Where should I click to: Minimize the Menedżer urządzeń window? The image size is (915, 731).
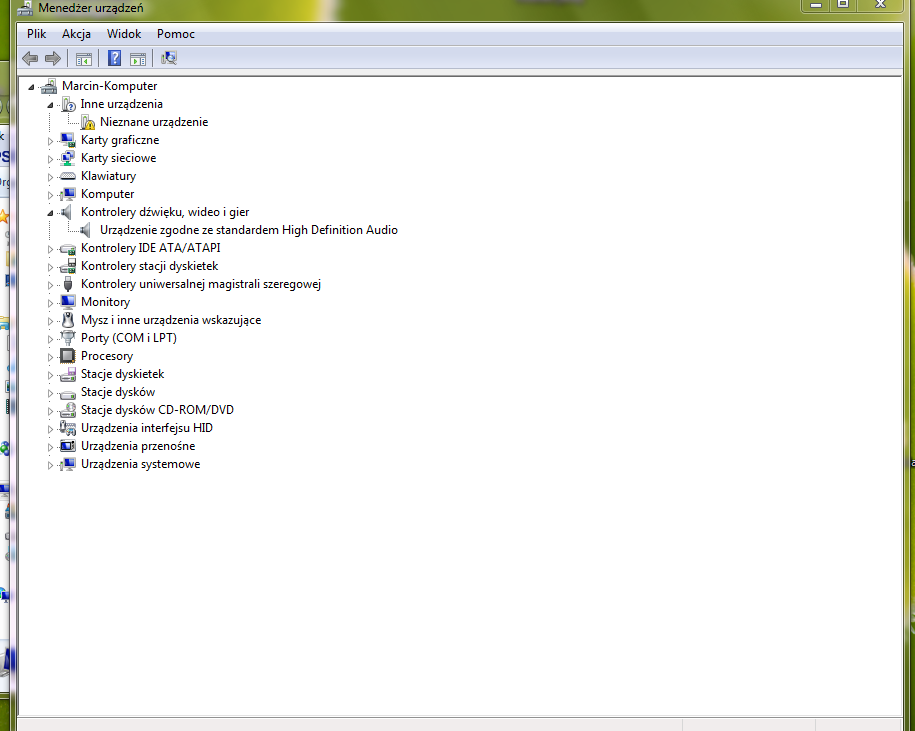tap(816, 5)
